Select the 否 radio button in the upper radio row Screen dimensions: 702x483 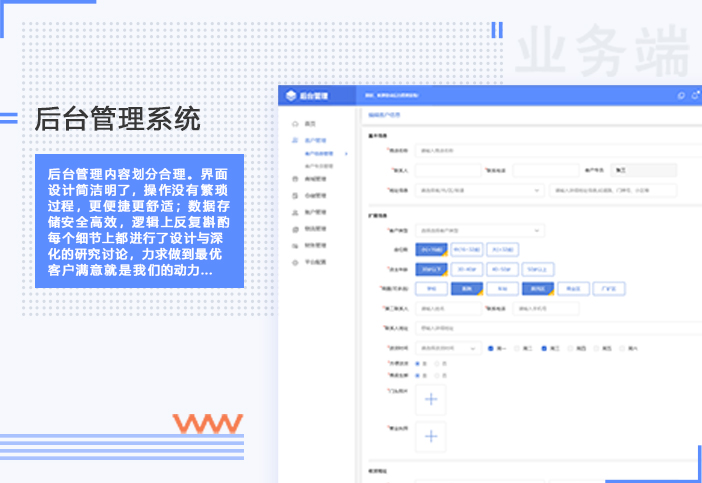click(436, 362)
